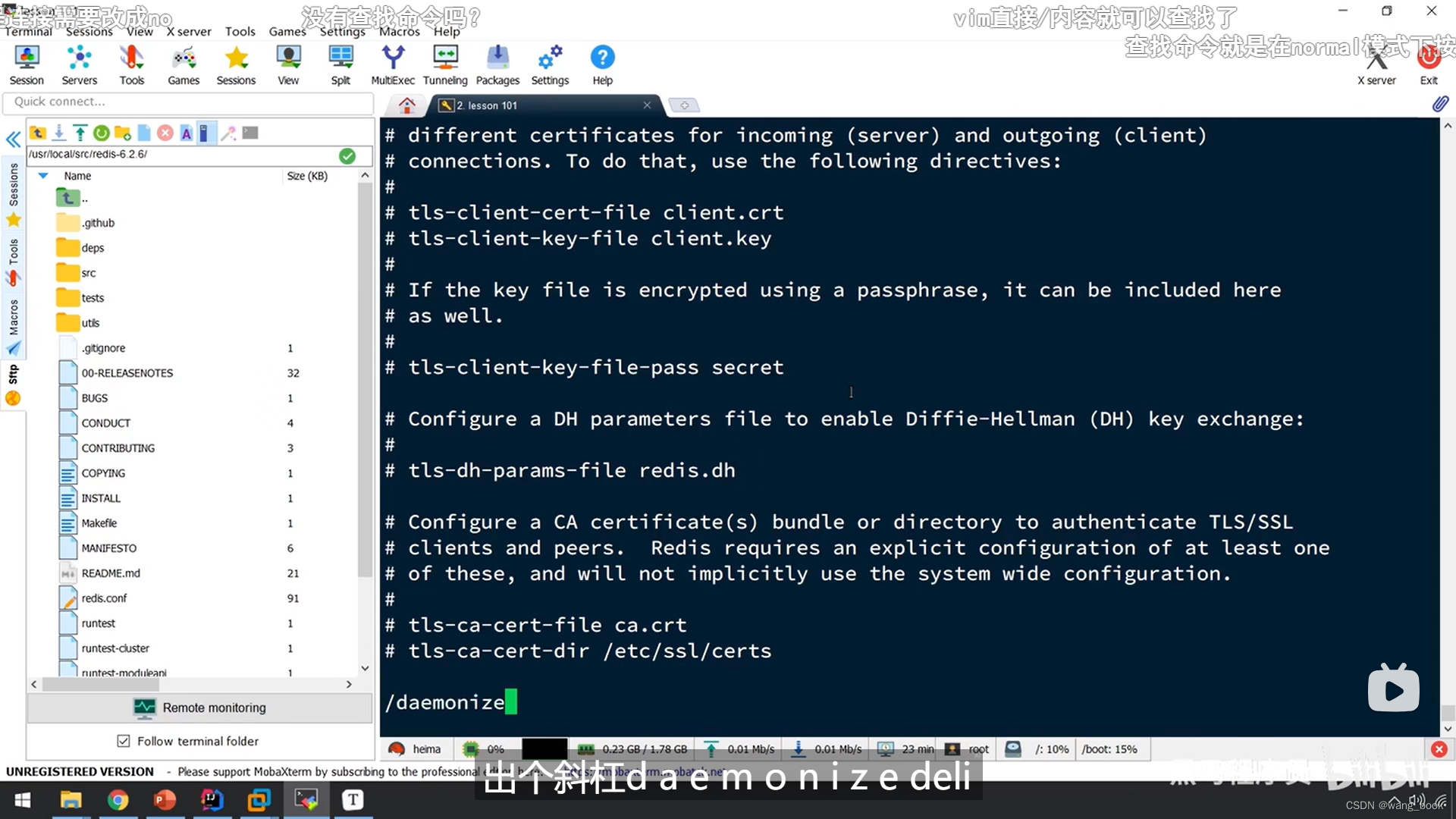Click the SFTP download arrow icon
Viewport: 1456px width, 819px height.
pos(58,133)
